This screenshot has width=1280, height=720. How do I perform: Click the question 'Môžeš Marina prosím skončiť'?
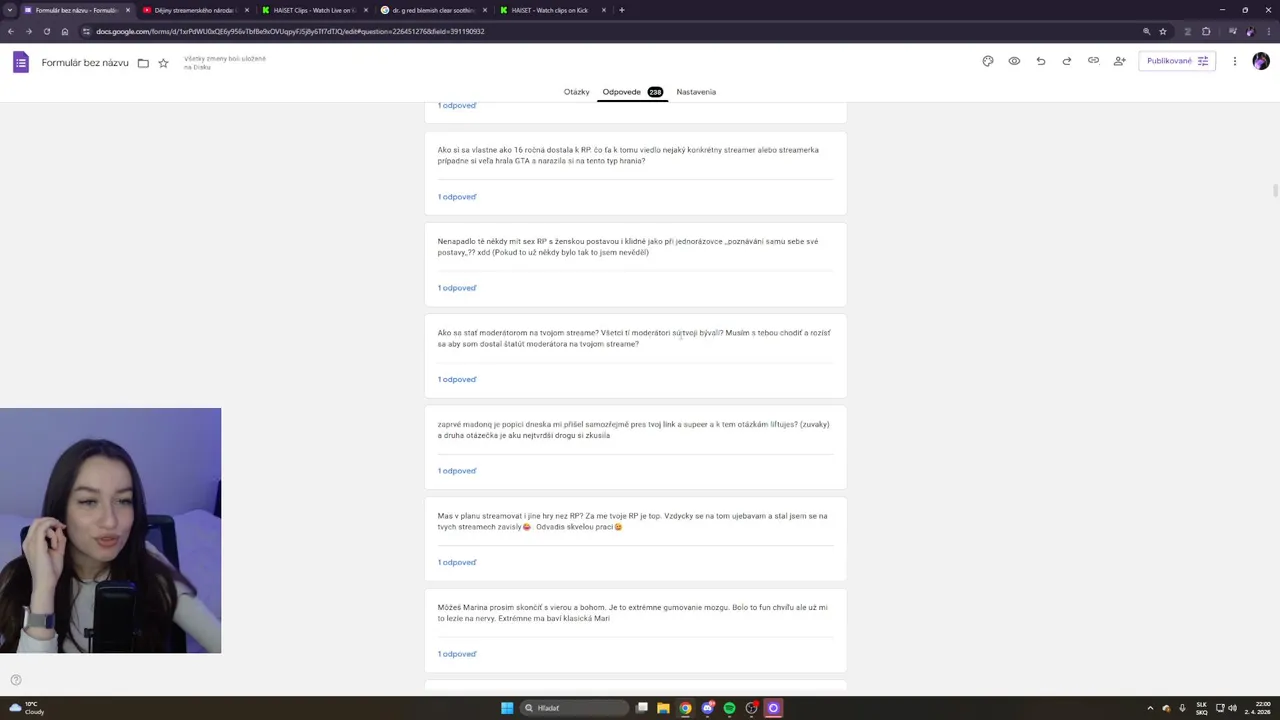[632, 613]
